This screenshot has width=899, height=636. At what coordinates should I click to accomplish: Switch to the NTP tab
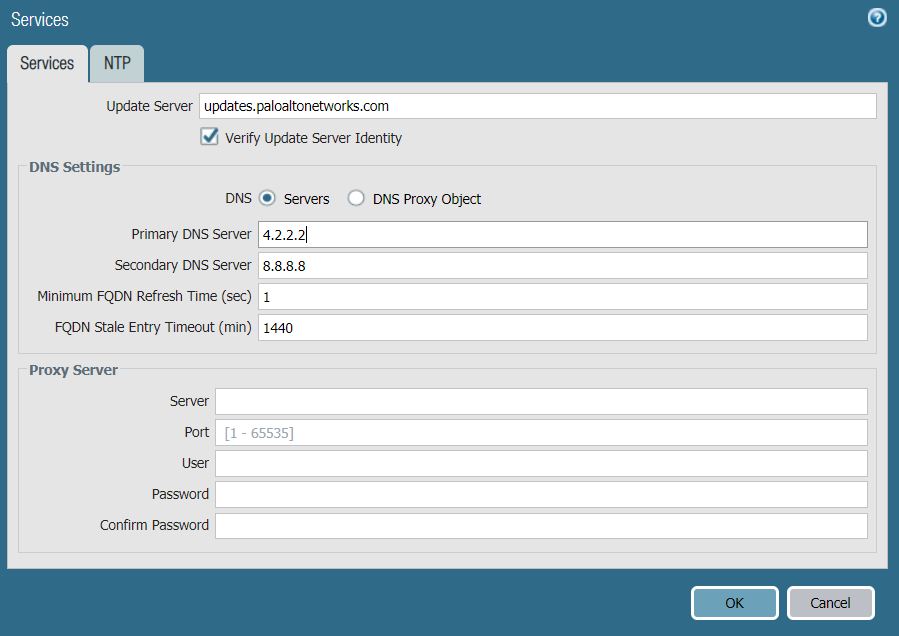[116, 63]
